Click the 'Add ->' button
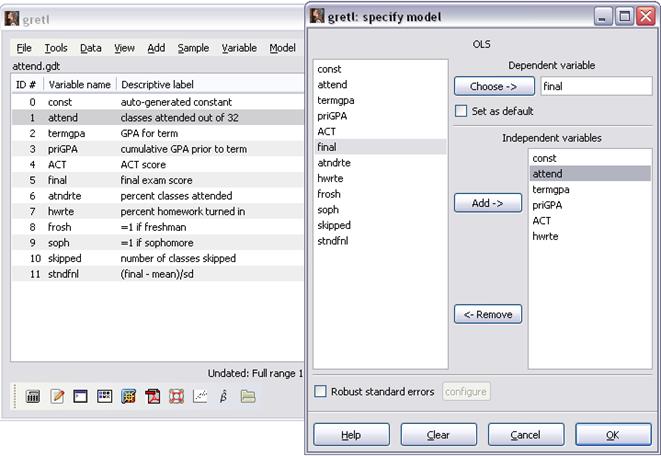661x456 pixels. tap(488, 203)
